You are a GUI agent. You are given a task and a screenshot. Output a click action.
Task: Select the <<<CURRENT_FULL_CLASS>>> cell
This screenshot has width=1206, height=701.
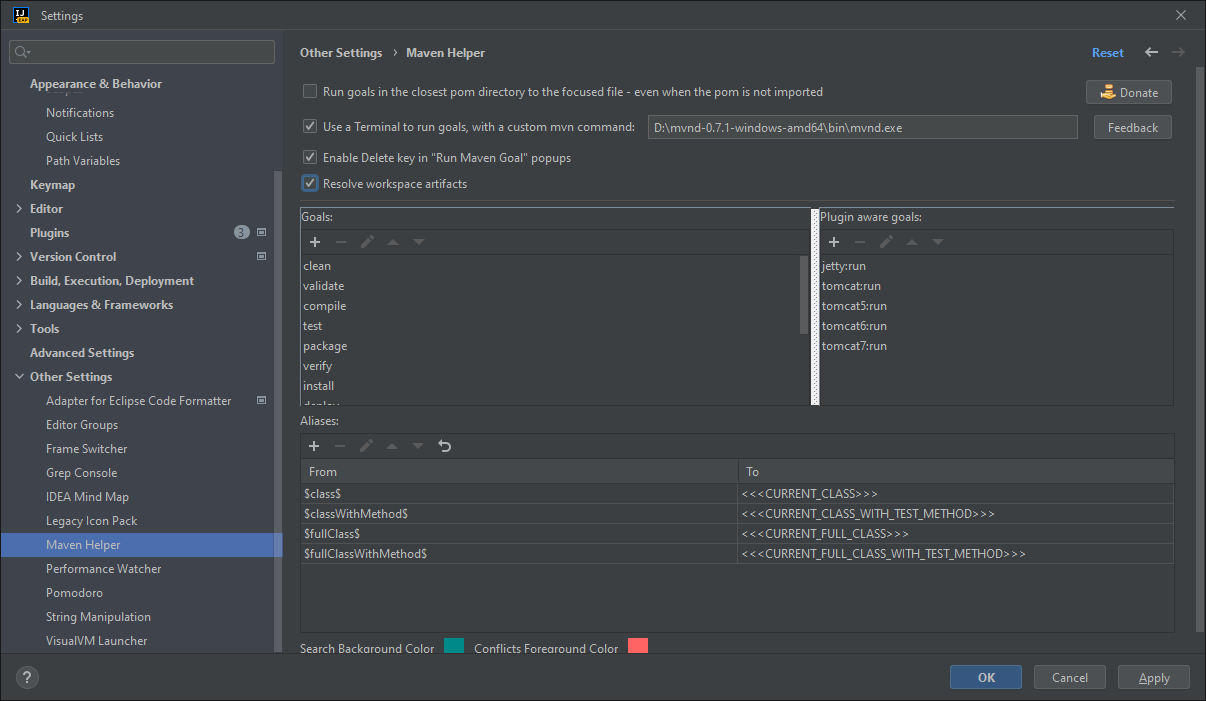(955, 534)
